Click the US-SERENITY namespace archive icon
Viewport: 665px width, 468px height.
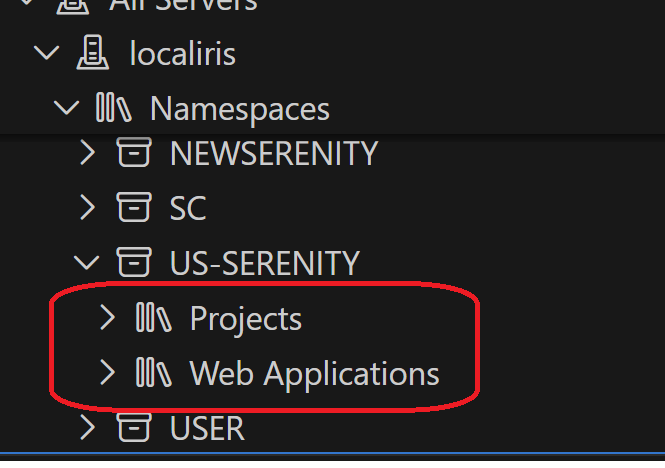pyautogui.click(x=134, y=262)
